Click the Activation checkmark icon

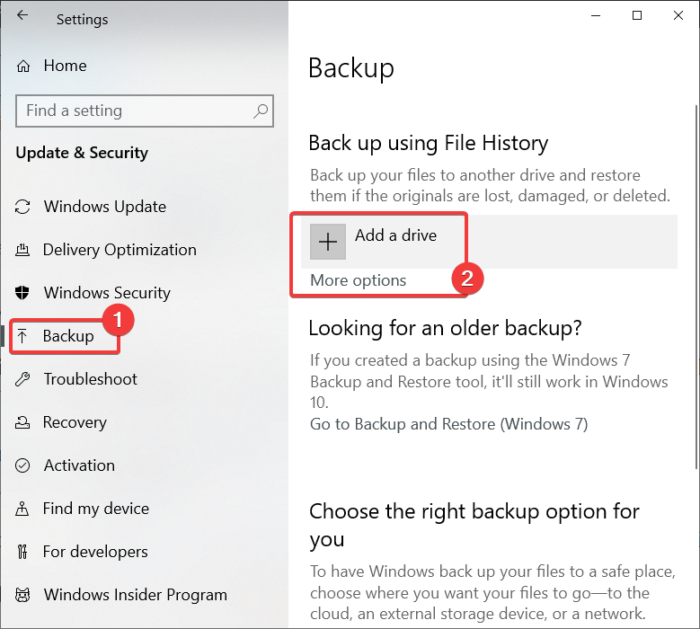tap(24, 465)
